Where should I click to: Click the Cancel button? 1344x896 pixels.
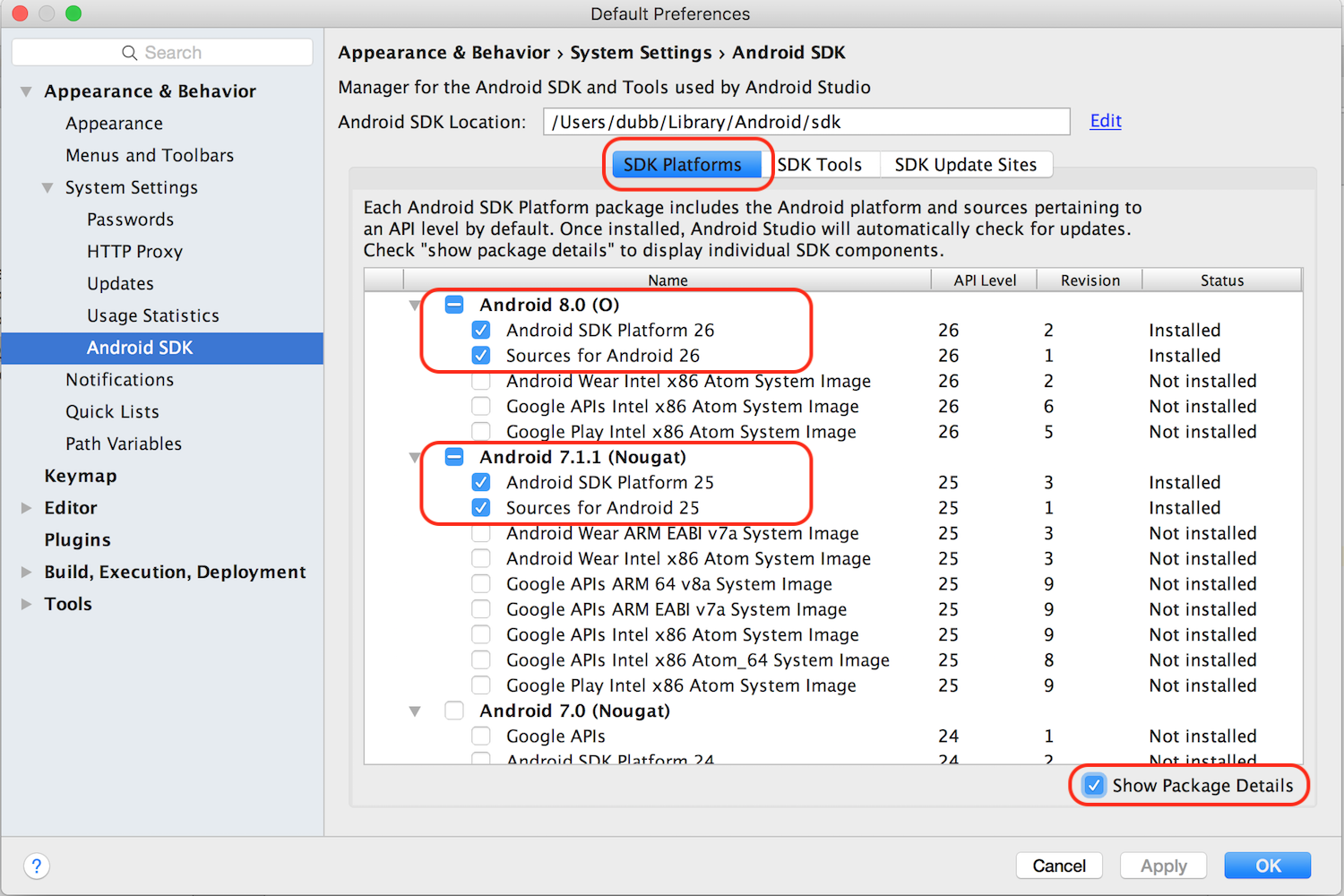click(x=1059, y=866)
